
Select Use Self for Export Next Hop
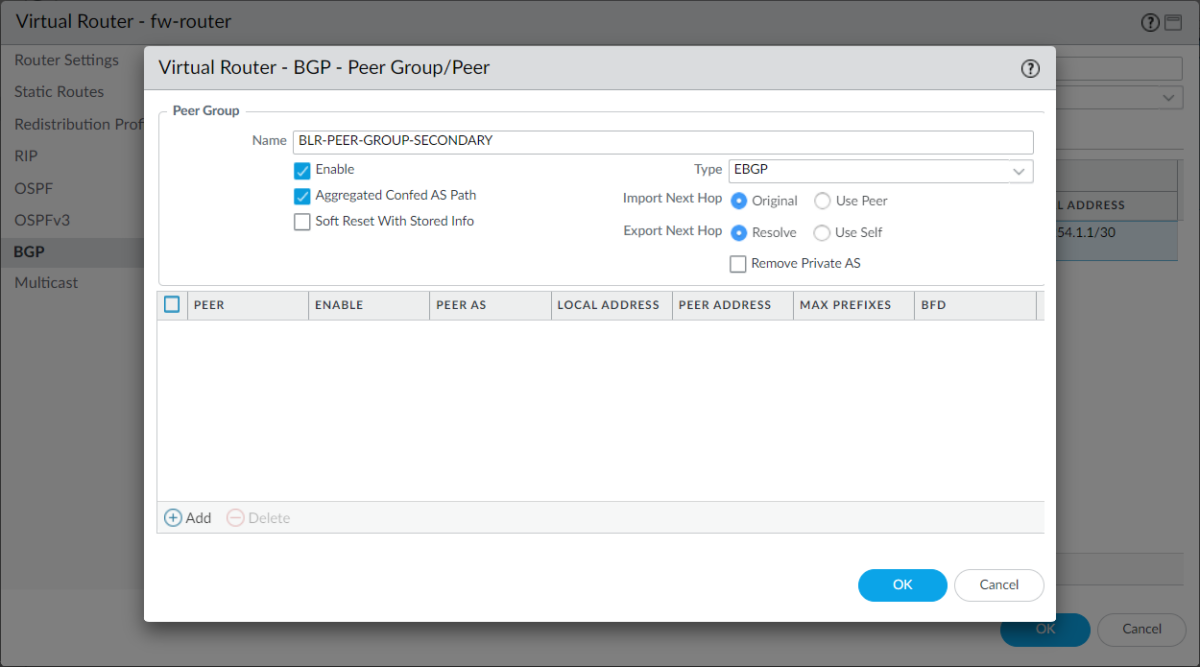(822, 232)
